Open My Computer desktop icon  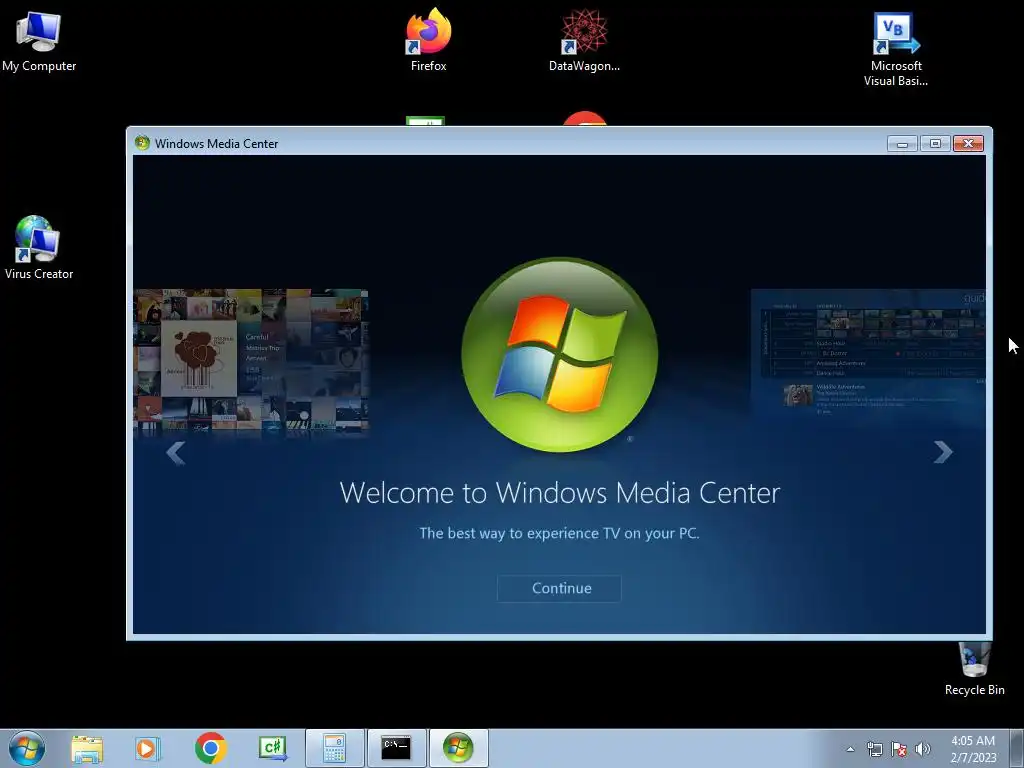pos(39,41)
